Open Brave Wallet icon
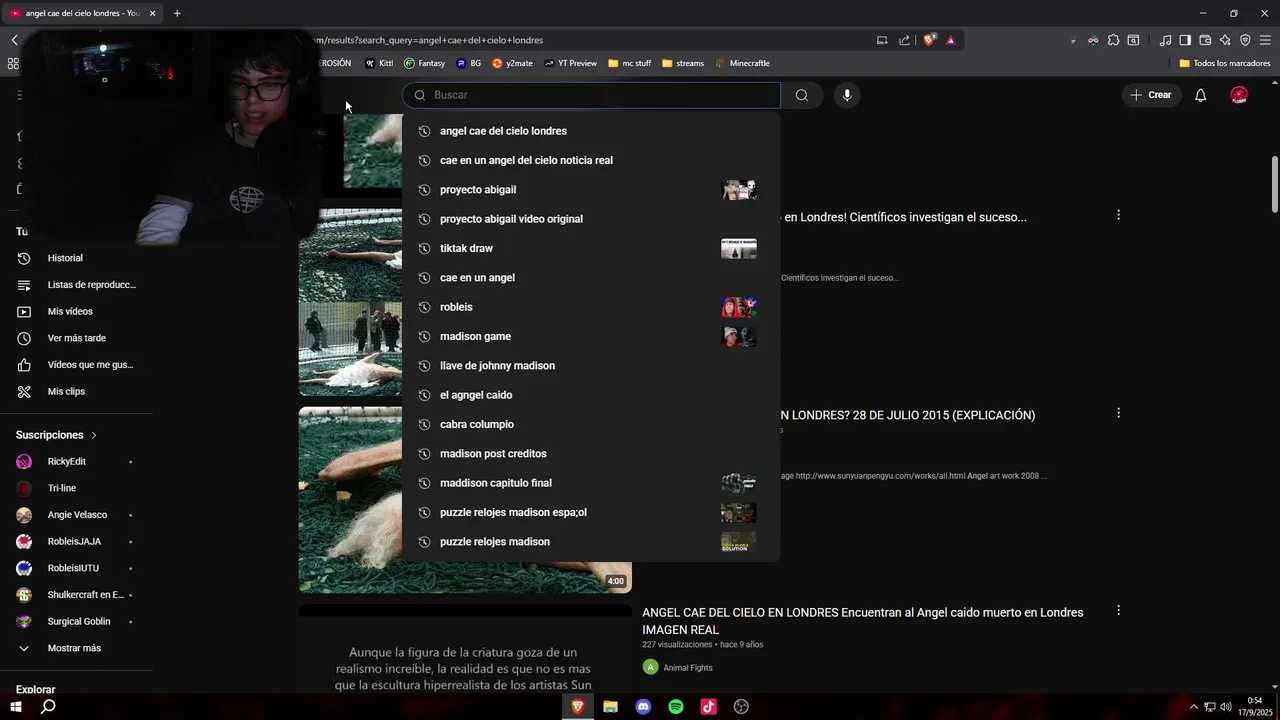 pos(1205,40)
